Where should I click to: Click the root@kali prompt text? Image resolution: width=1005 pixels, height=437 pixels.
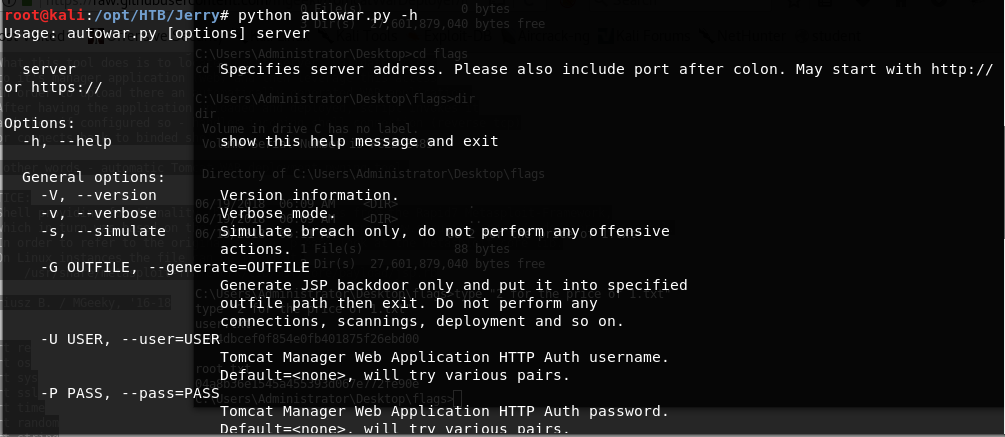(x=36, y=16)
